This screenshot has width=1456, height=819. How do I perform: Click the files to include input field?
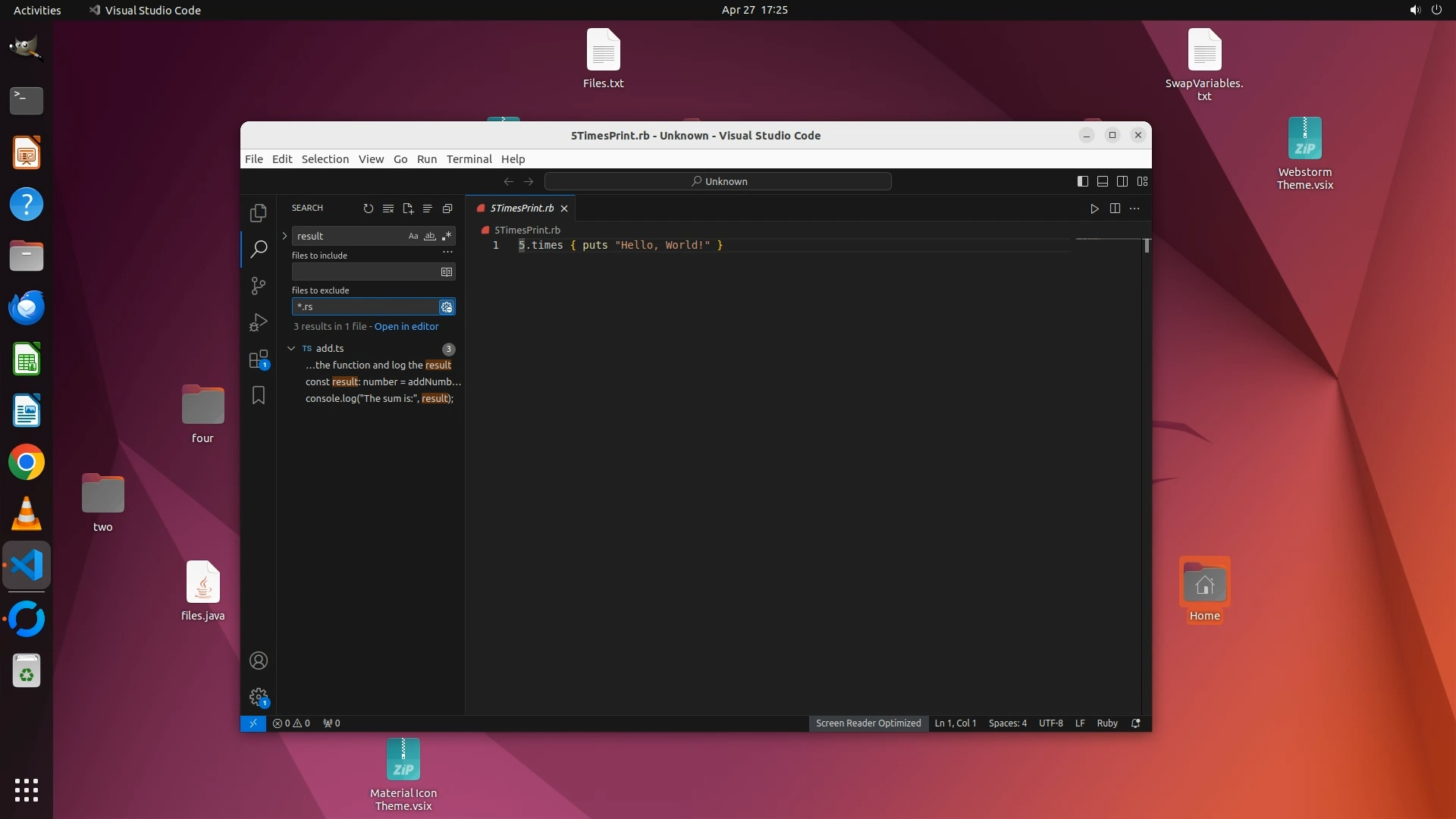tap(364, 272)
